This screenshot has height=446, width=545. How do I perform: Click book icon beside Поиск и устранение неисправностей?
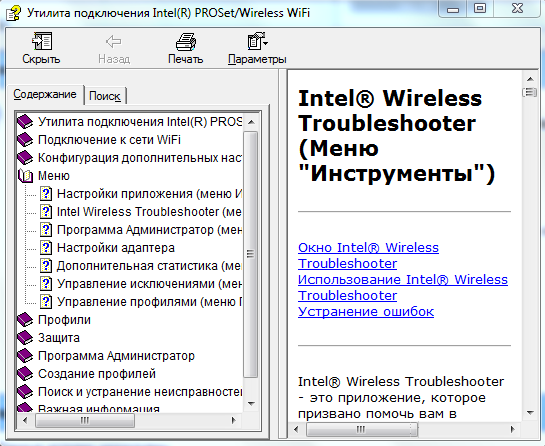point(25,392)
